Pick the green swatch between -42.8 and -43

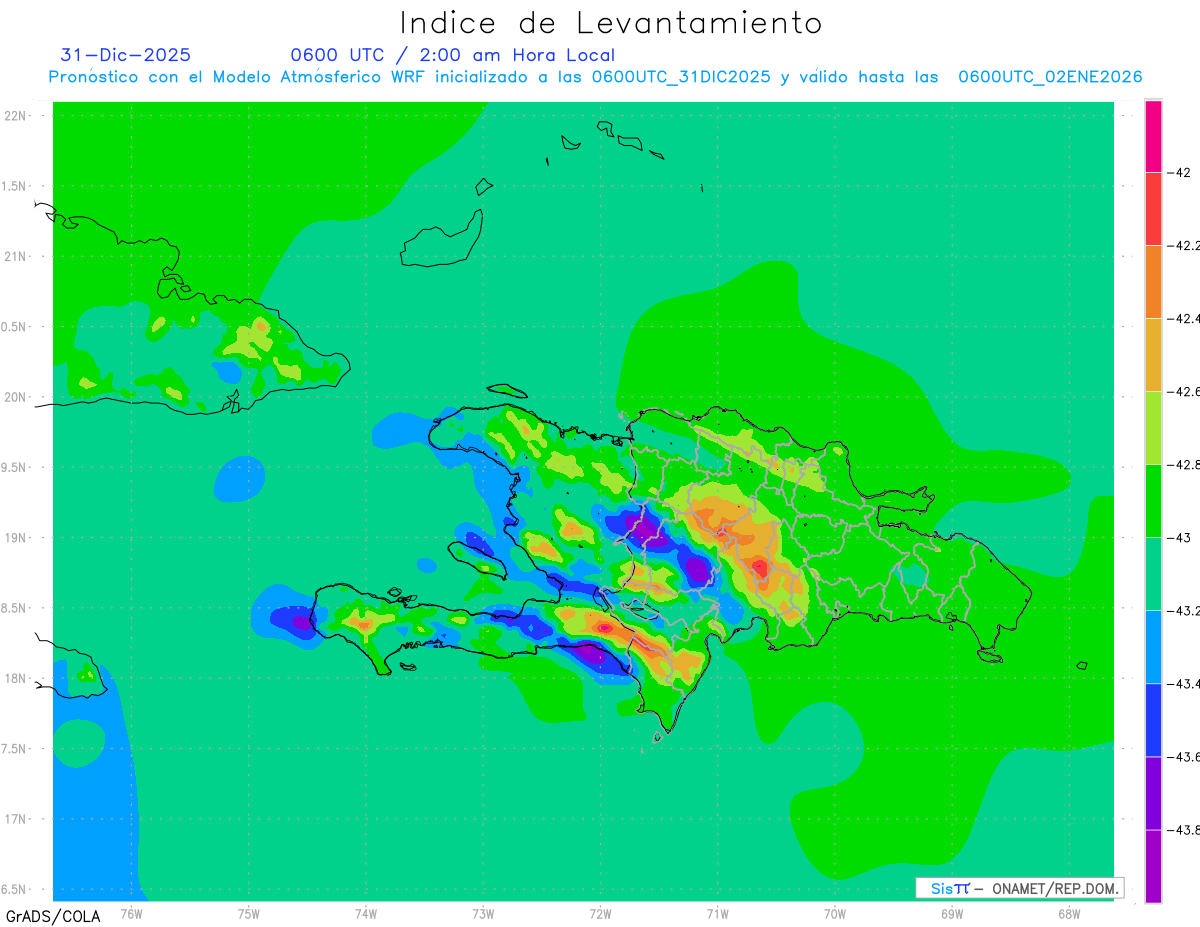pos(1153,500)
